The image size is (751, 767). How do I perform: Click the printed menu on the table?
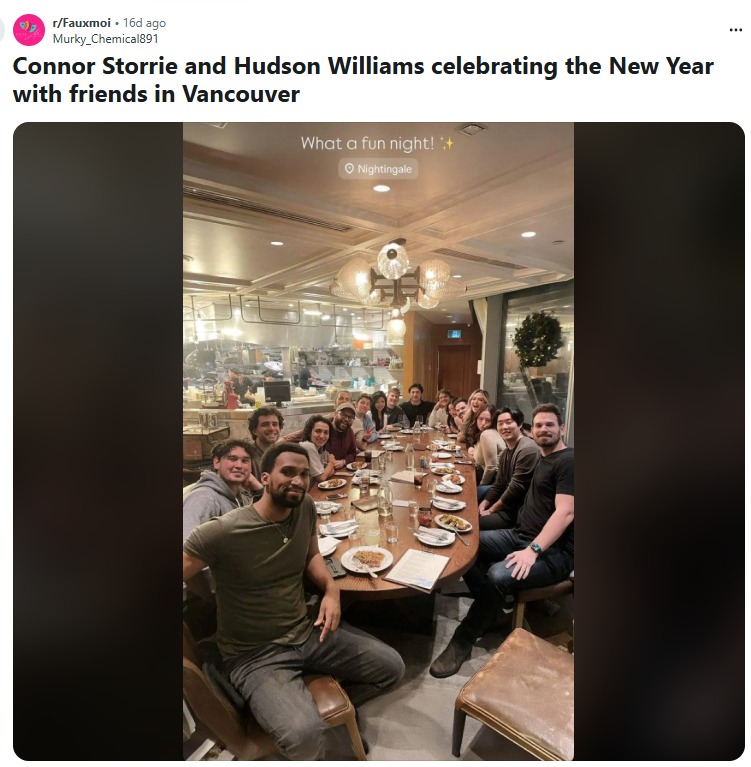click(x=417, y=570)
